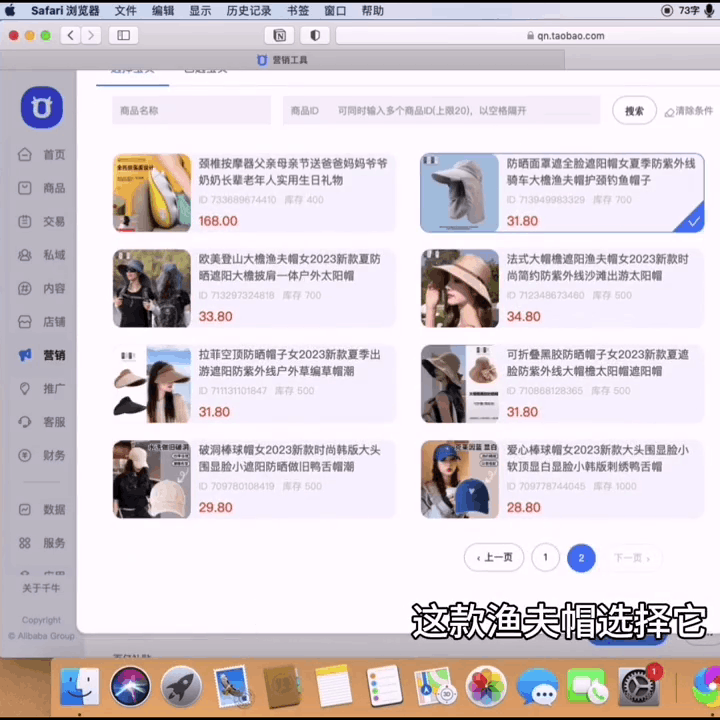Screen dimensions: 720x720
Task: Select the 破洞棒球帽 product card
Action: 254,479
